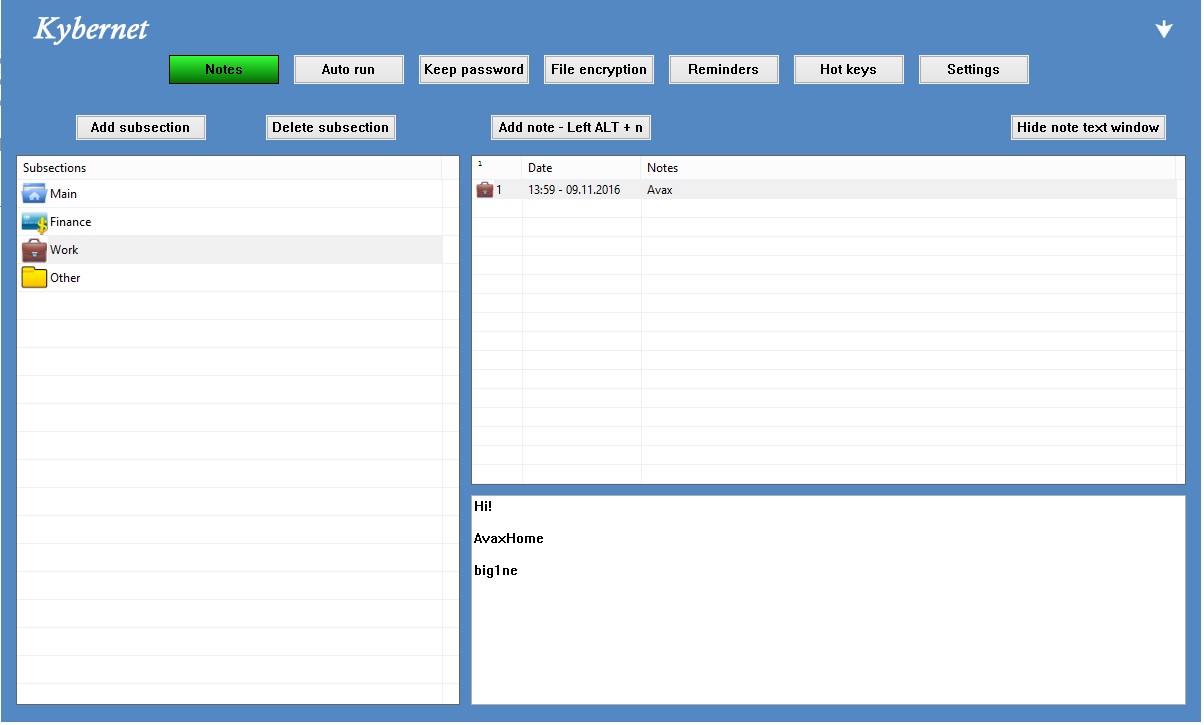Click the yellow Other folder icon
The width and height of the screenshot is (1204, 725).
[34, 278]
